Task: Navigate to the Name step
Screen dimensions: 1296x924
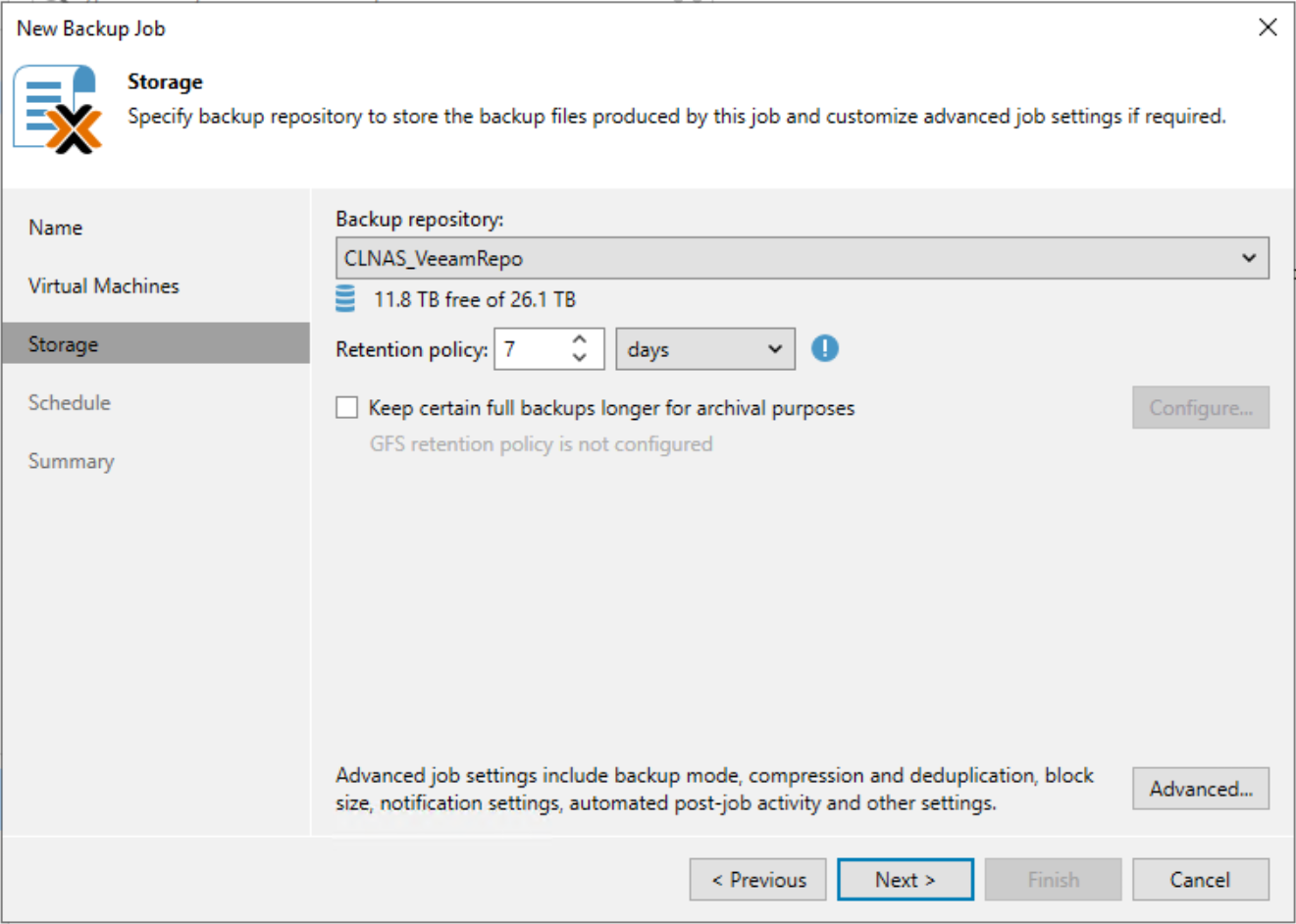Action: [x=55, y=227]
